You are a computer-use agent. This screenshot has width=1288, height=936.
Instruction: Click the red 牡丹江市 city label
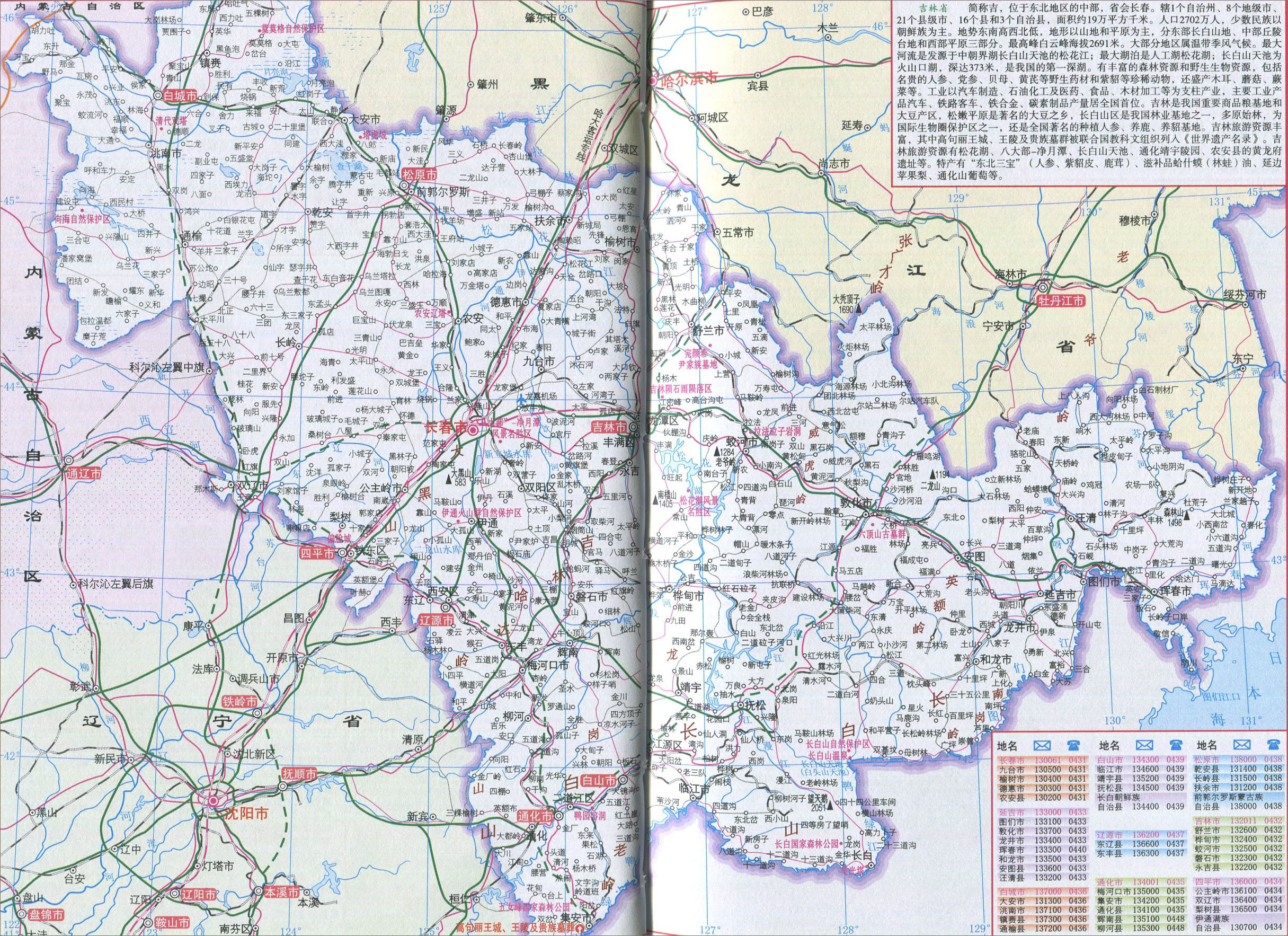point(1061,300)
